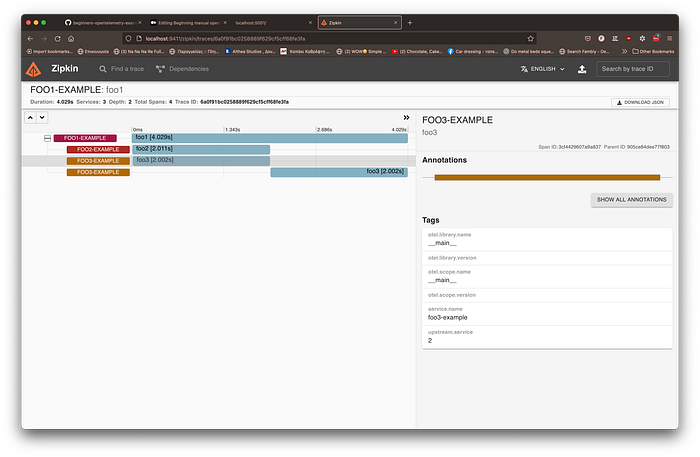The height and width of the screenshot is (457, 700).
Task: Switch to Editing Beginning manual tab
Action: (x=188, y=23)
